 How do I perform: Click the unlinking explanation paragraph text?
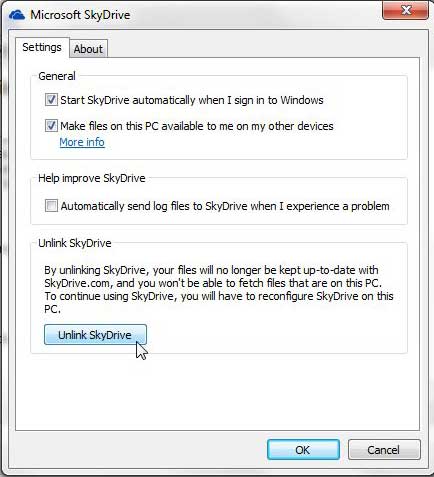(219, 289)
